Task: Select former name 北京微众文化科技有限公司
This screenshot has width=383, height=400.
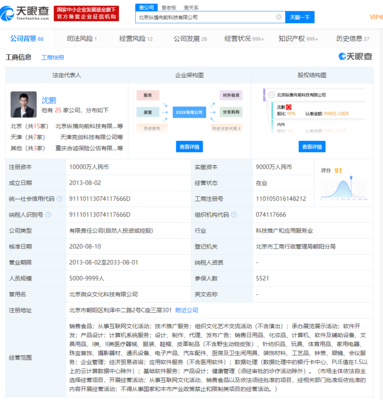Action: [x=103, y=294]
